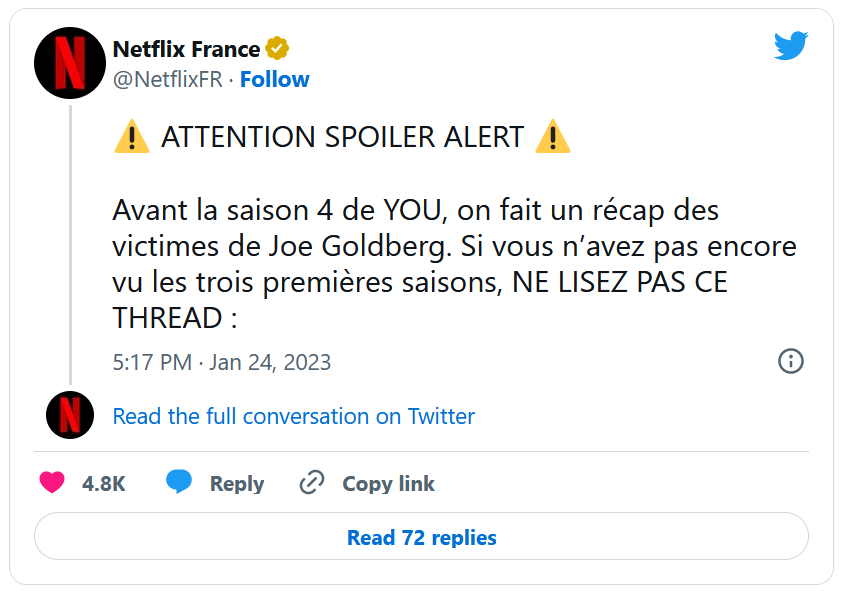Viewport: 842px width, 593px height.
Task: Click the chain link icon
Action: coord(312,483)
